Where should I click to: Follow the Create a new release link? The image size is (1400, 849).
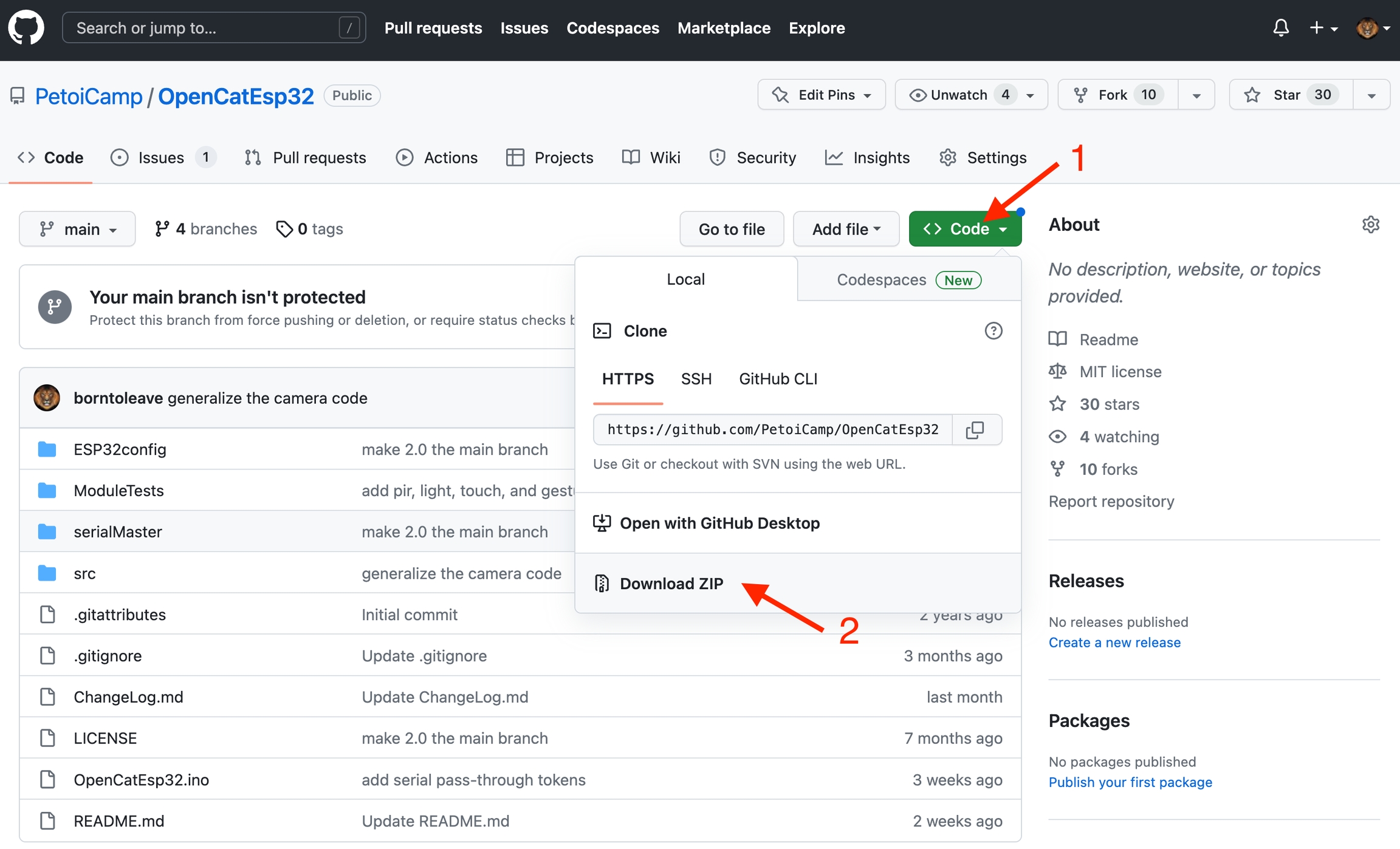pyautogui.click(x=1114, y=643)
